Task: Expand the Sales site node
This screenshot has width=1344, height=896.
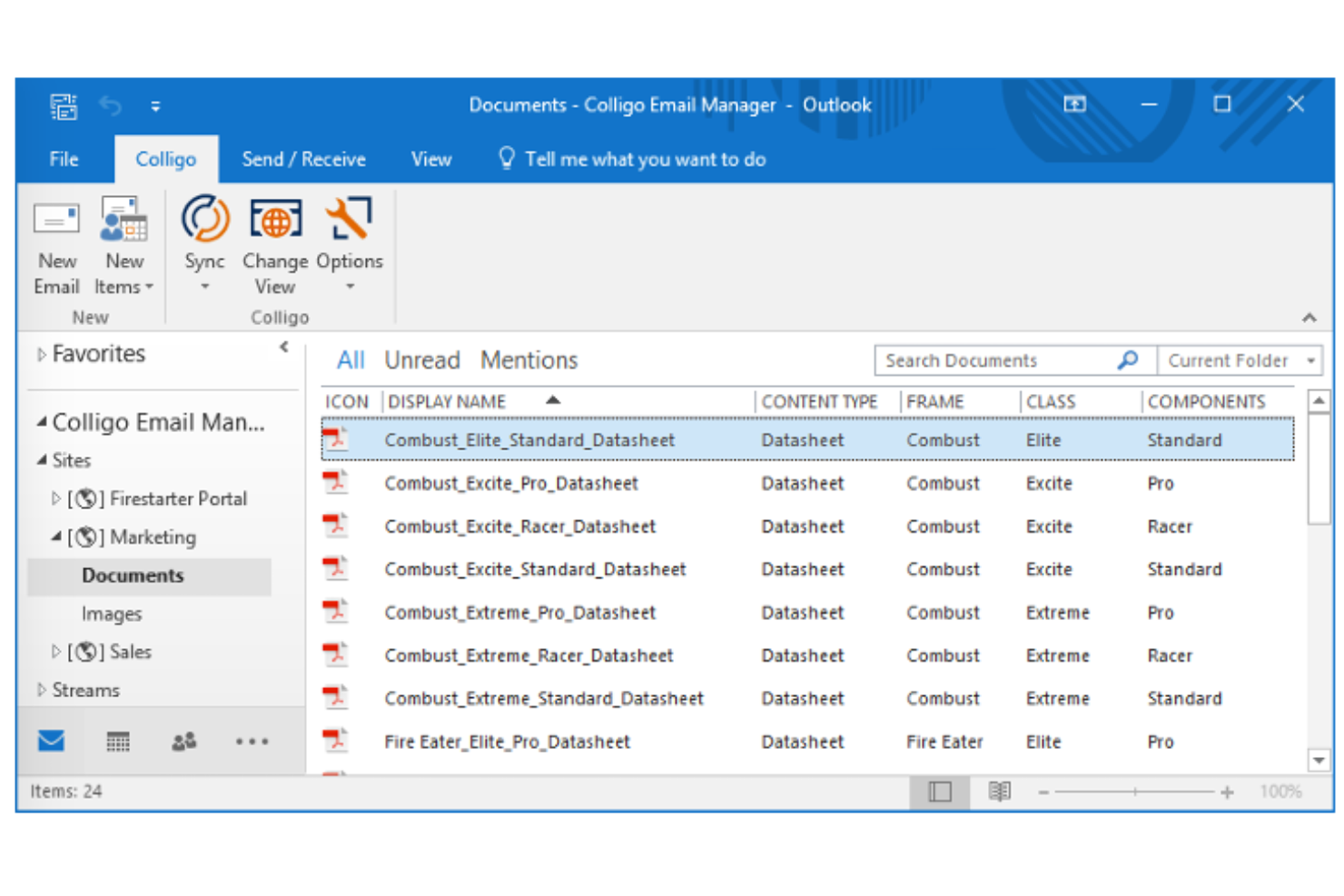Action: (55, 651)
